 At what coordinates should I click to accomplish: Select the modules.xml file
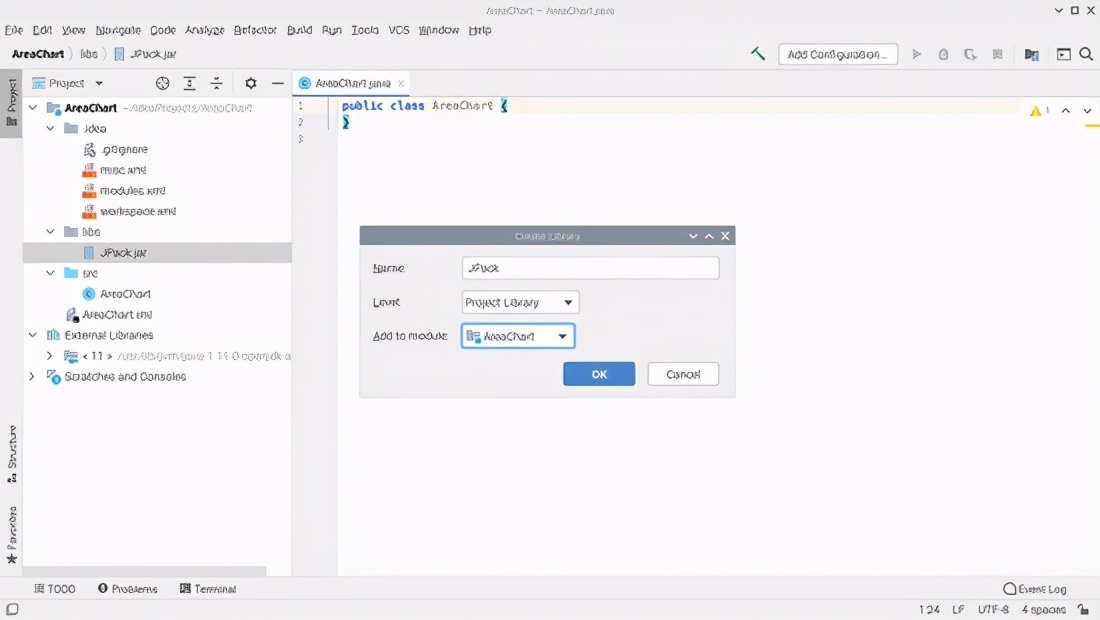(x=133, y=191)
